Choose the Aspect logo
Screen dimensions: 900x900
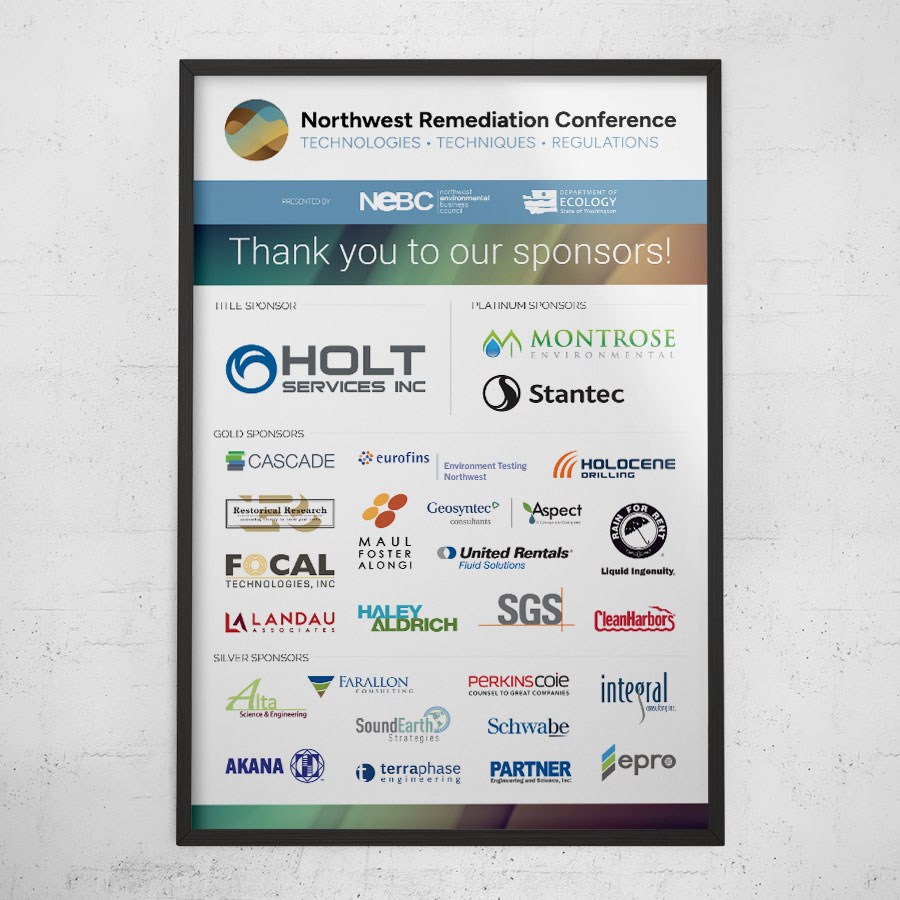pos(552,512)
